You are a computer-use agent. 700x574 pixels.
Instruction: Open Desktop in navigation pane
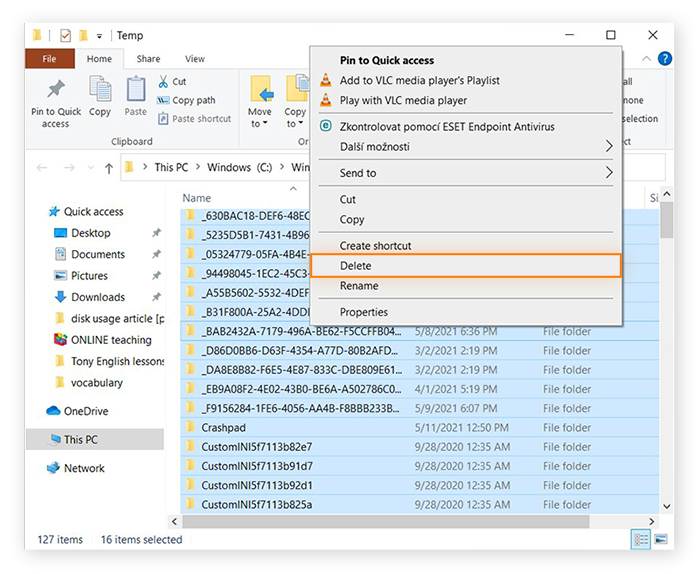[91, 233]
